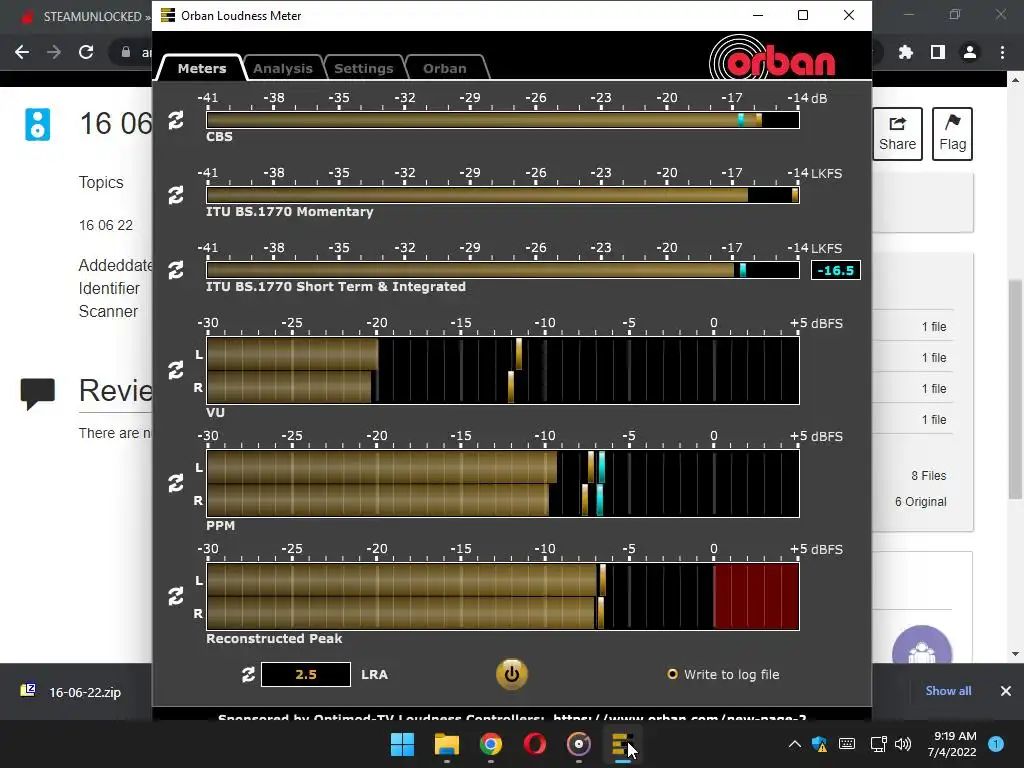This screenshot has width=1024, height=768.
Task: Open the downloaded 16-06-22.zip file
Action: point(72,692)
